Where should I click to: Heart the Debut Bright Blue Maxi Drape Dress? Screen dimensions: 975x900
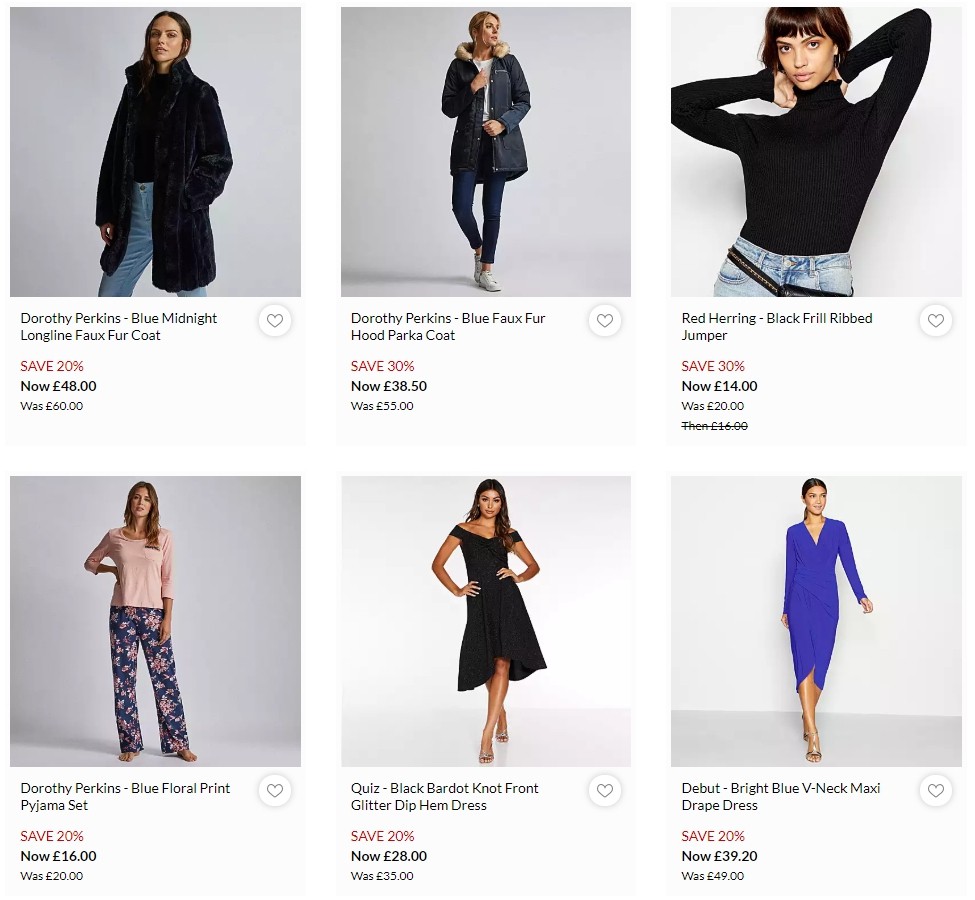point(935,791)
